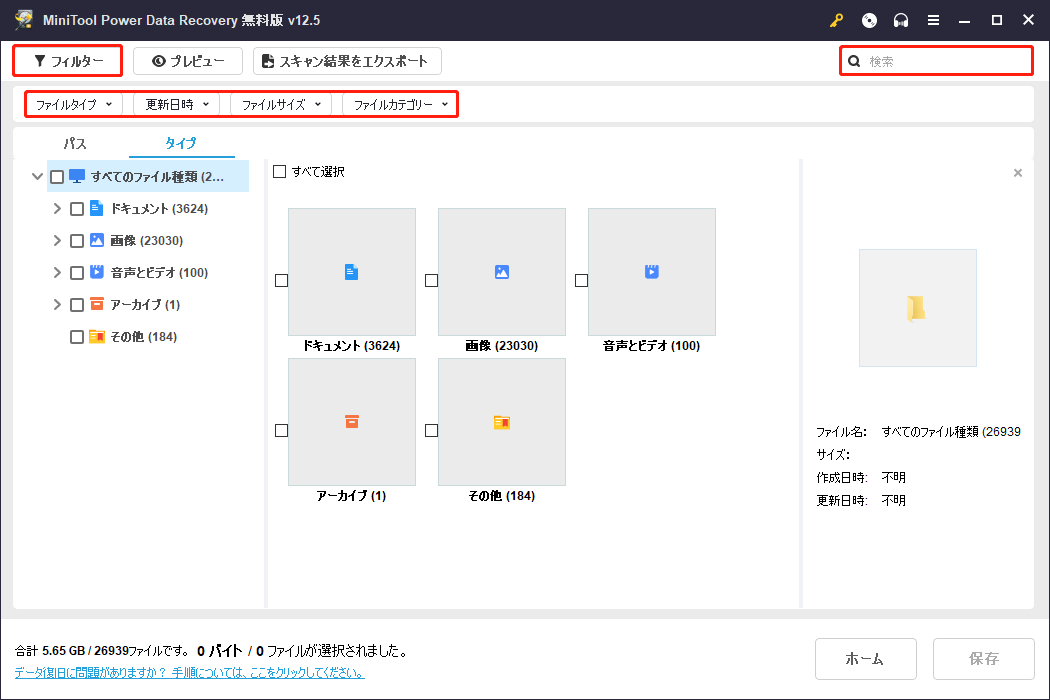Click the video icon beside 音声とビデオ in the tree
Image resolution: width=1050 pixels, height=700 pixels.
pyautogui.click(x=96, y=272)
